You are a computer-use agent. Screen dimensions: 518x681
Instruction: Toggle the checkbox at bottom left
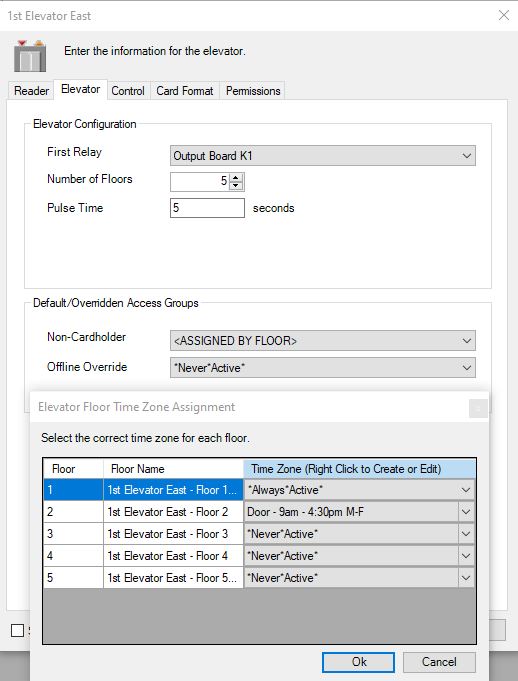click(x=17, y=630)
